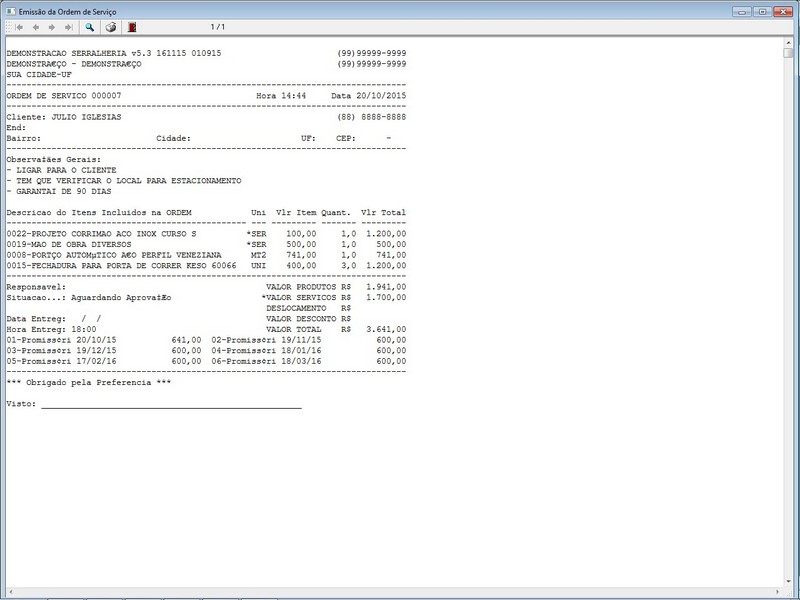Click the vertical scrollbar down arrow

click(x=789, y=582)
